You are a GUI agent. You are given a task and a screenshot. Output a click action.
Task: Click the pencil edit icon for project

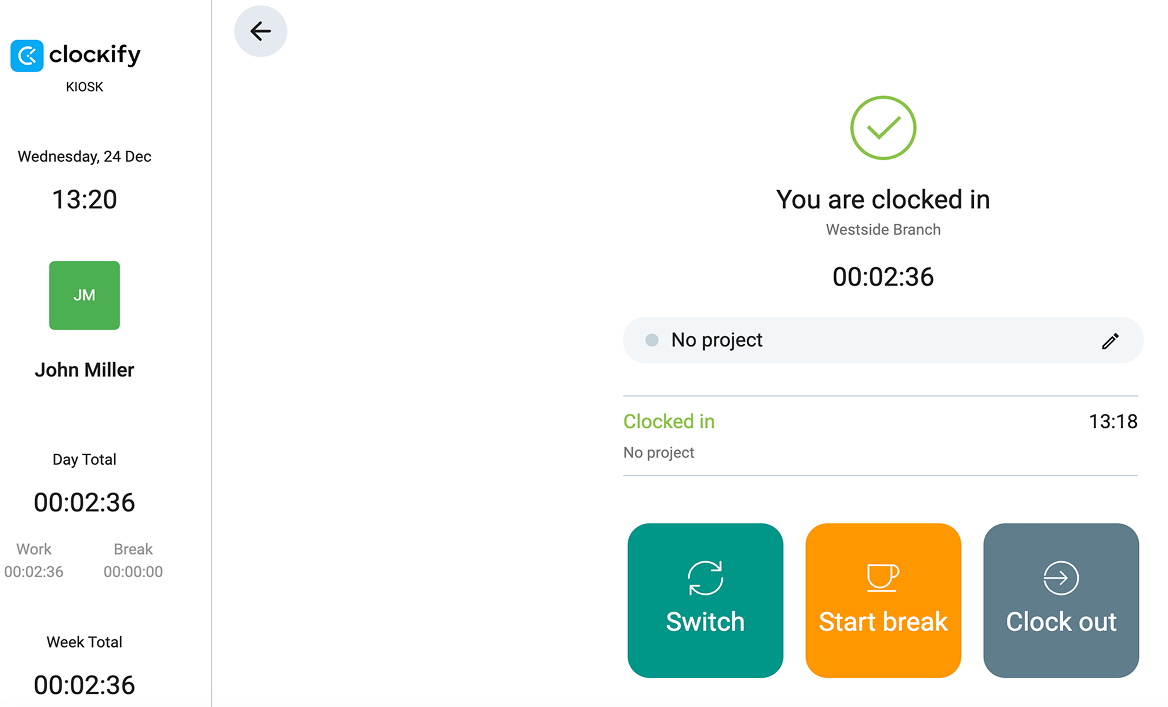(x=1110, y=340)
